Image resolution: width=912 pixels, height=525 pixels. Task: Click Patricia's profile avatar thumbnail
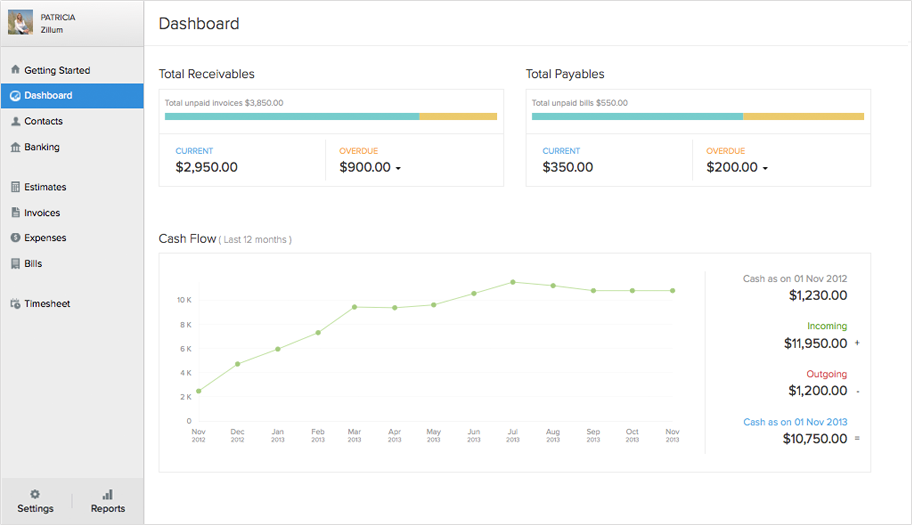pyautogui.click(x=21, y=23)
